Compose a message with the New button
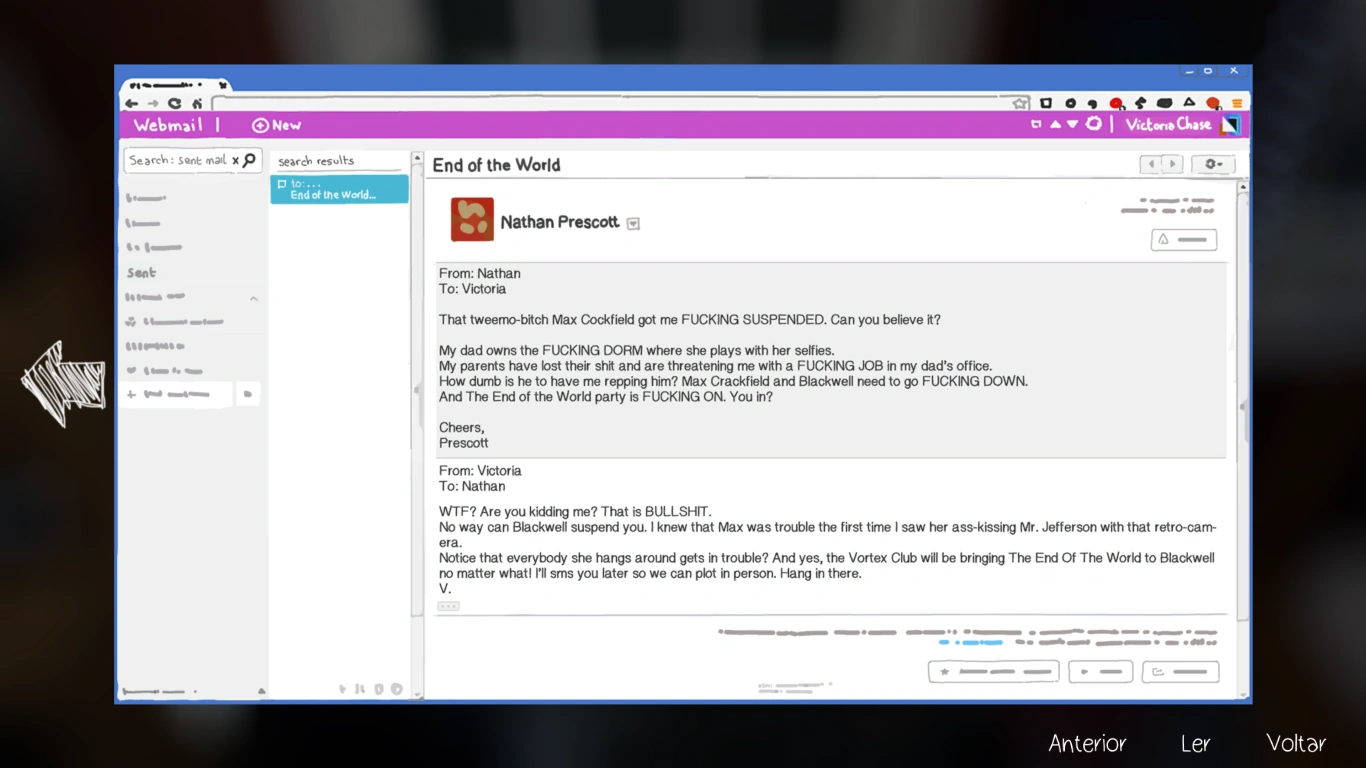The image size is (1366, 768). pos(276,125)
